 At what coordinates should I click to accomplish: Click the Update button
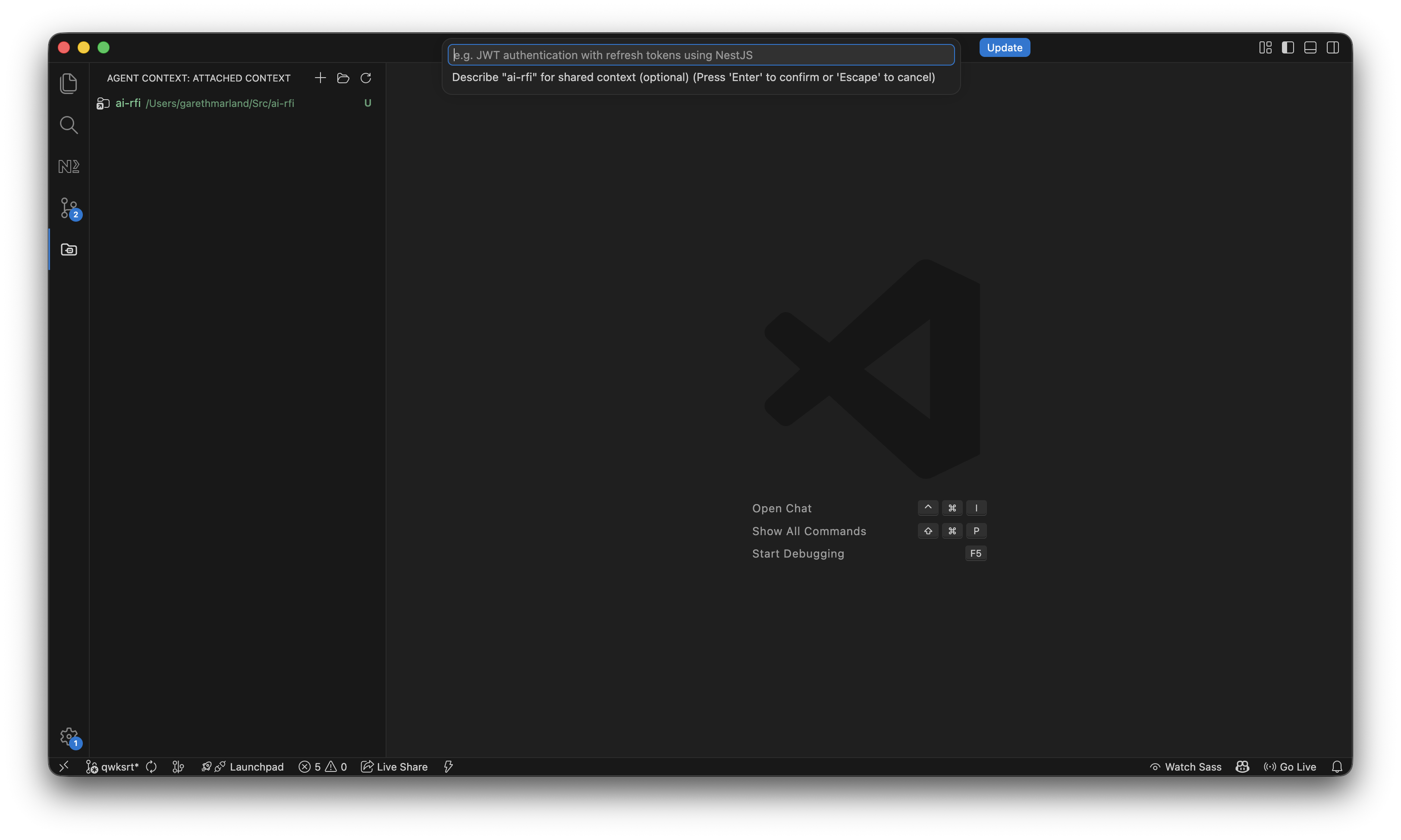[1004, 47]
